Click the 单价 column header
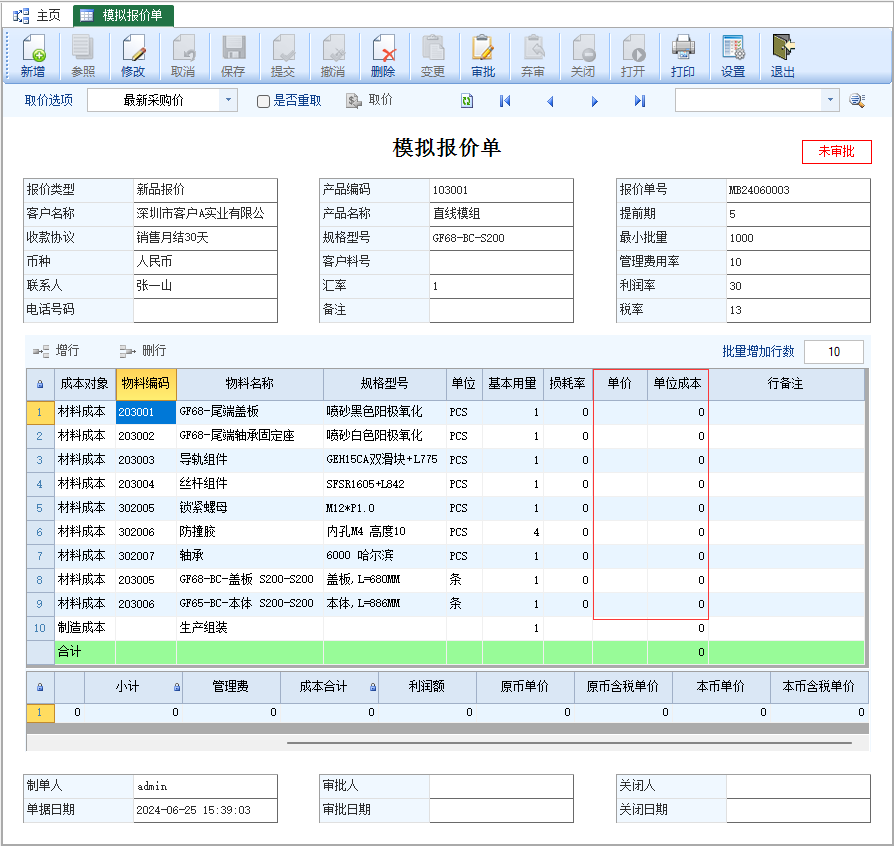The image size is (894, 846). pos(620,384)
